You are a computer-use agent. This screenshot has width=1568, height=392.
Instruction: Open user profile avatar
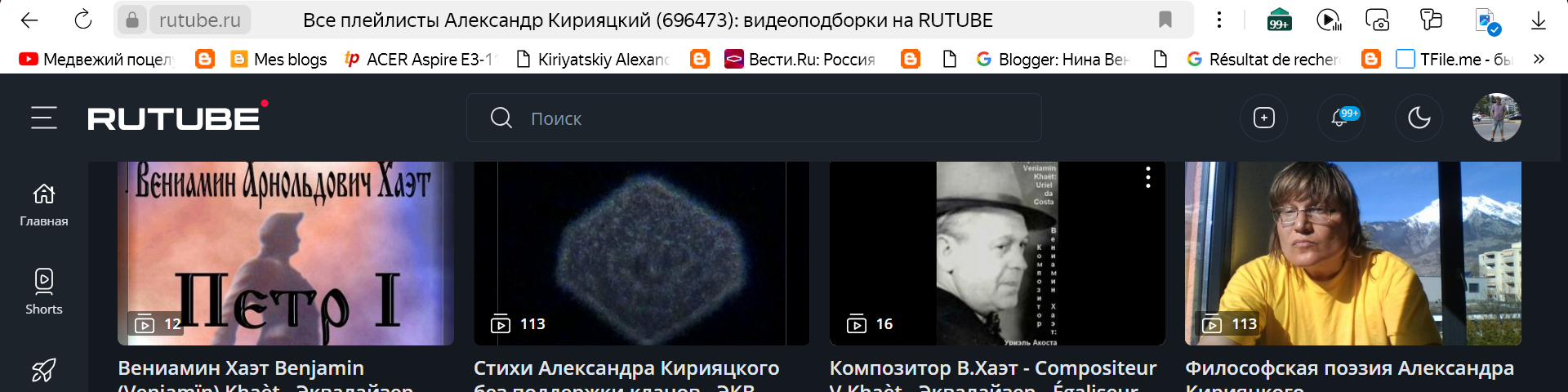pyautogui.click(x=1496, y=118)
